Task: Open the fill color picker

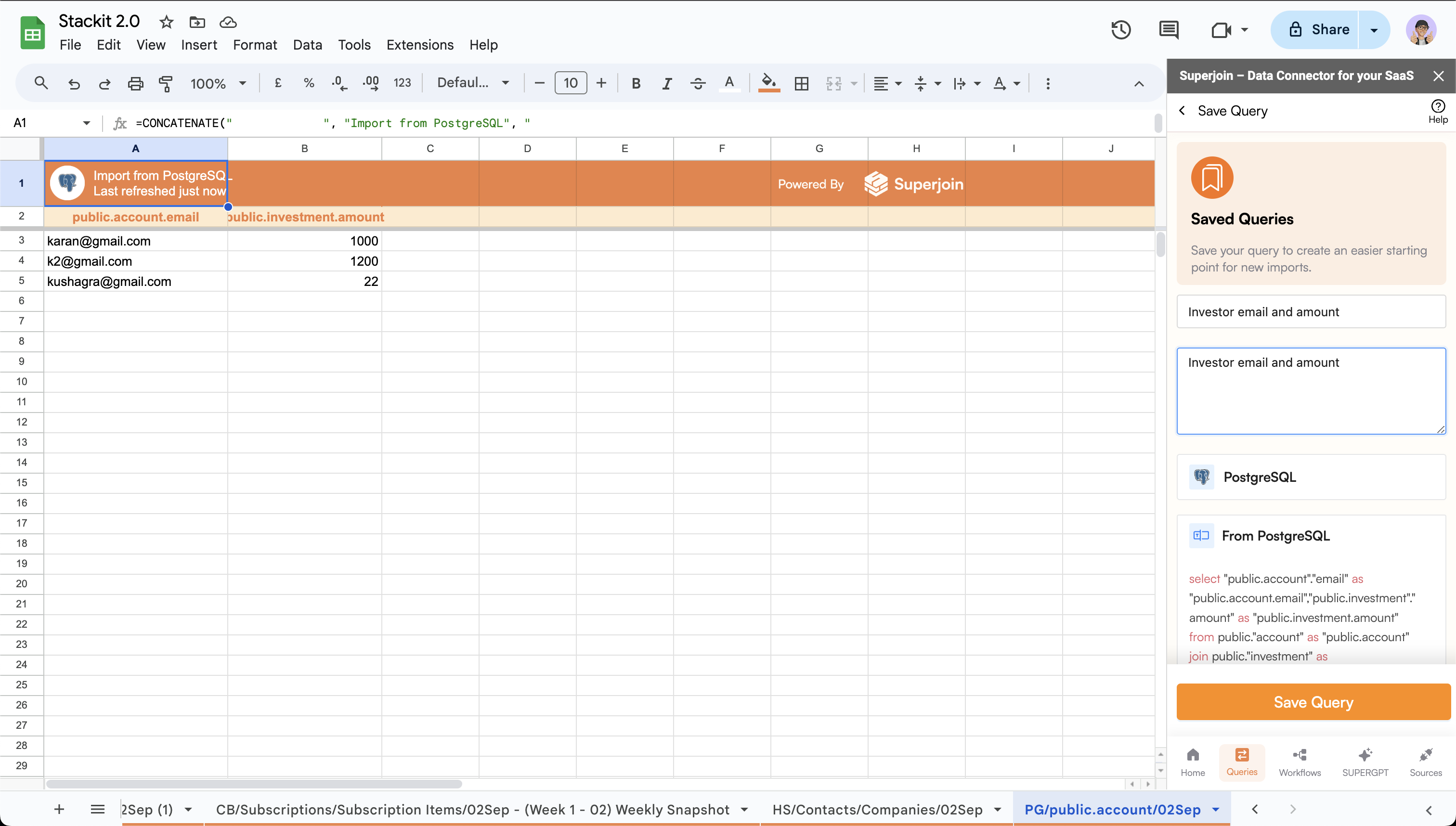Action: [768, 83]
